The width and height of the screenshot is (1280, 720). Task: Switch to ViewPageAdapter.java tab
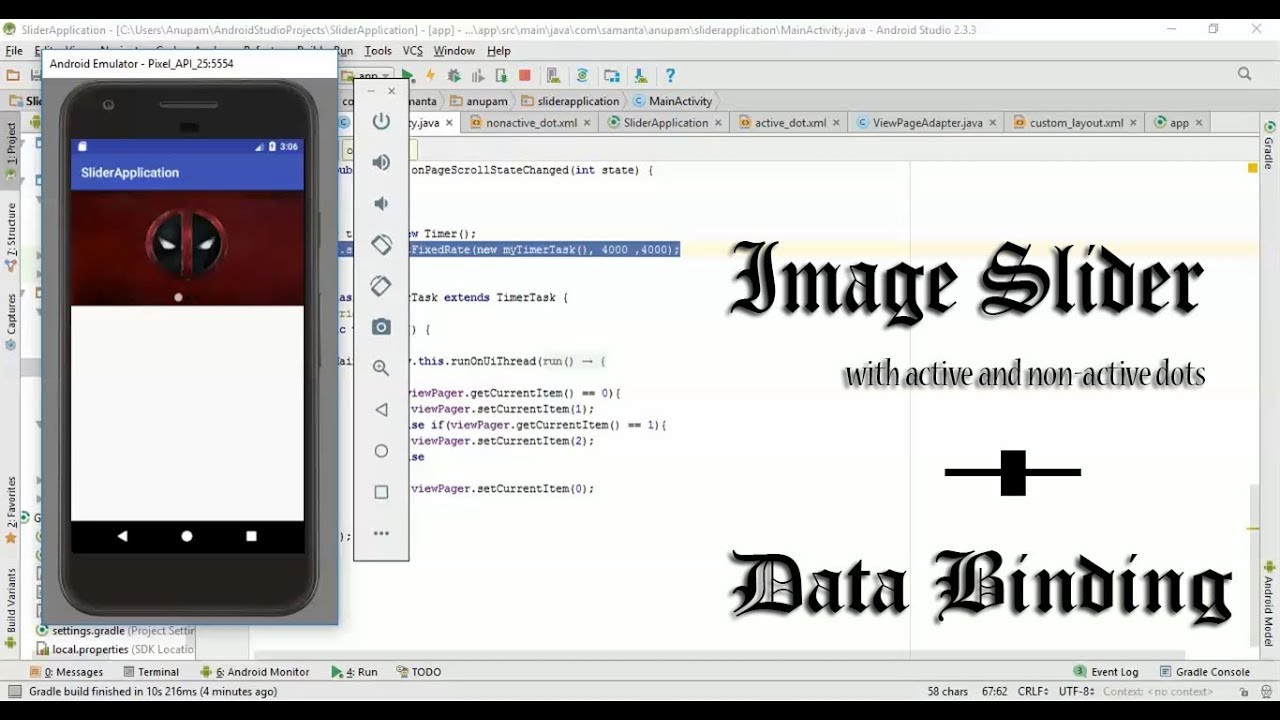coord(927,123)
